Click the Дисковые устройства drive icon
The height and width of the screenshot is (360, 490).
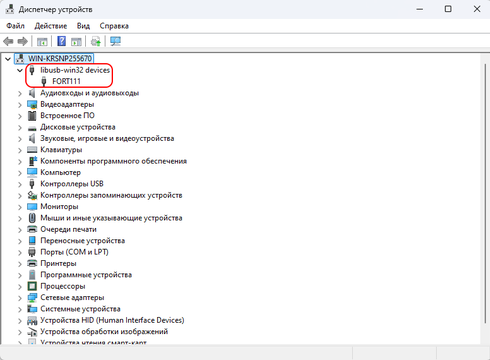32,128
